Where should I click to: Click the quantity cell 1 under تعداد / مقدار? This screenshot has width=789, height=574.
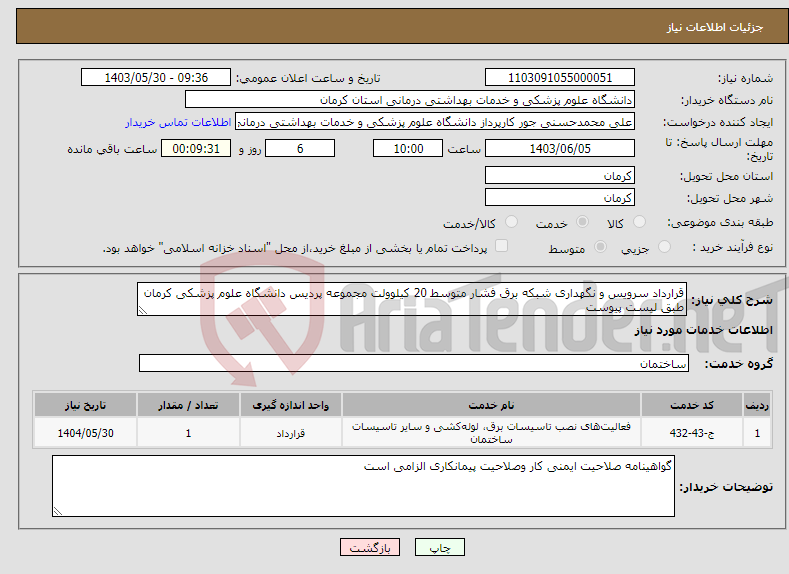tap(188, 433)
